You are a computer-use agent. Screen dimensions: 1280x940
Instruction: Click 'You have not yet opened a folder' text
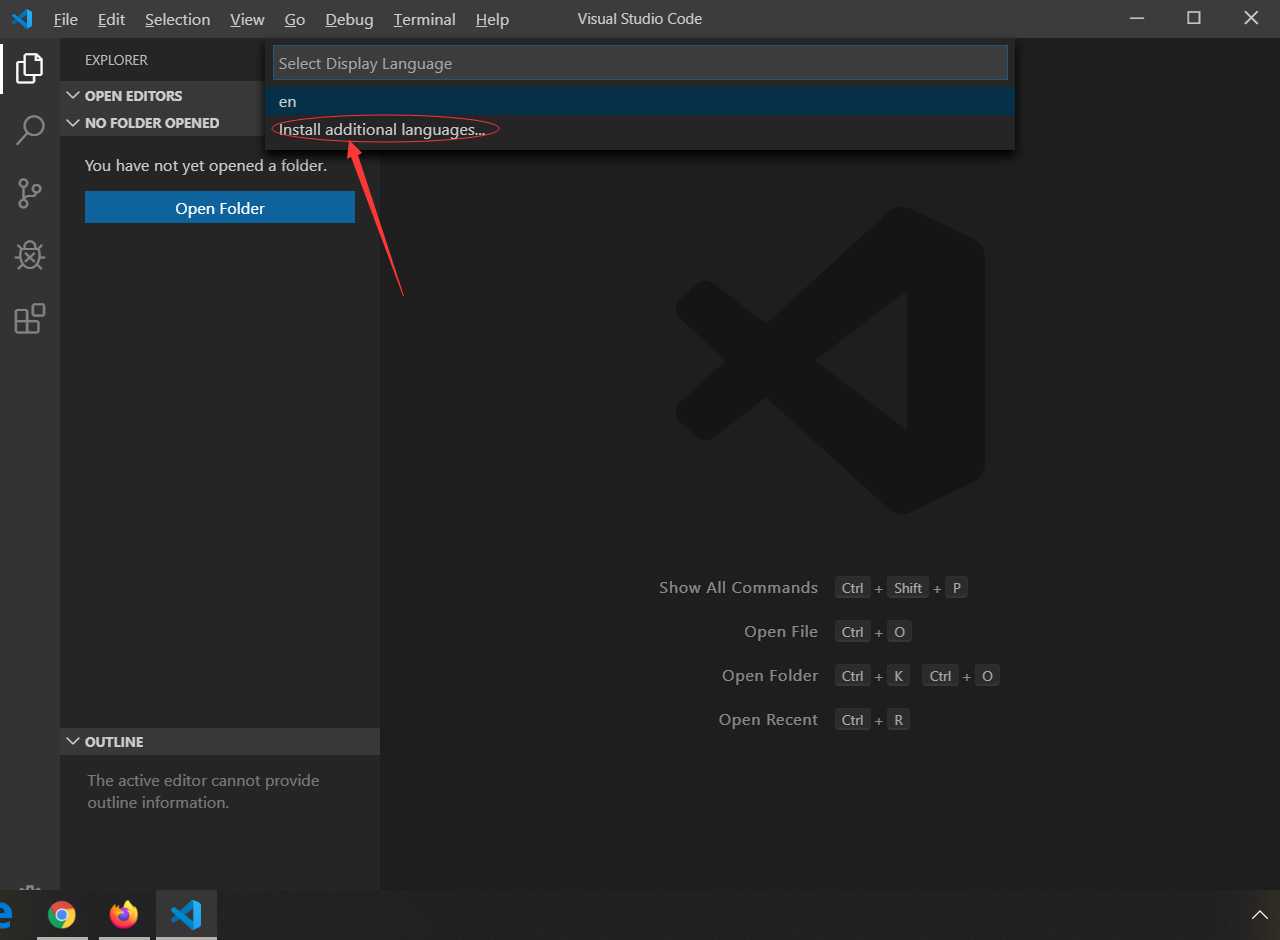point(206,166)
